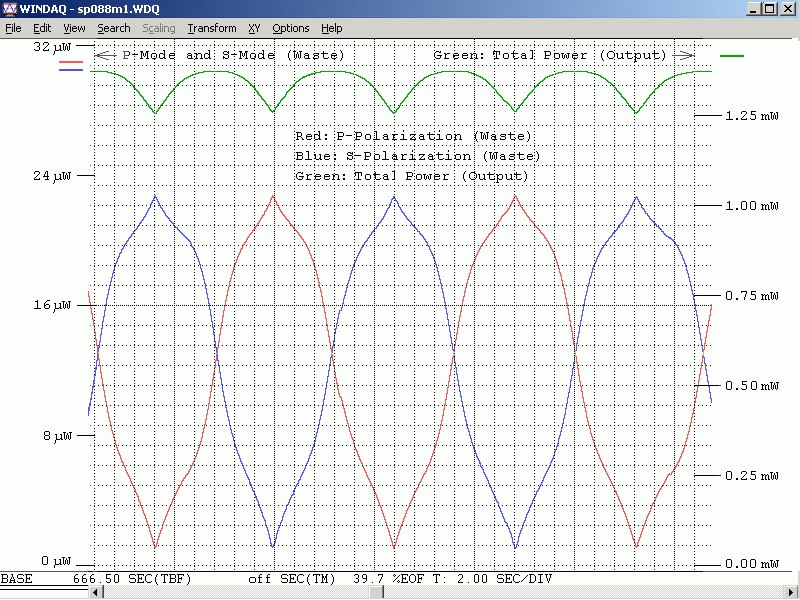Viewport: 800px width, 600px height.
Task: Open the File menu
Action: click(13, 28)
